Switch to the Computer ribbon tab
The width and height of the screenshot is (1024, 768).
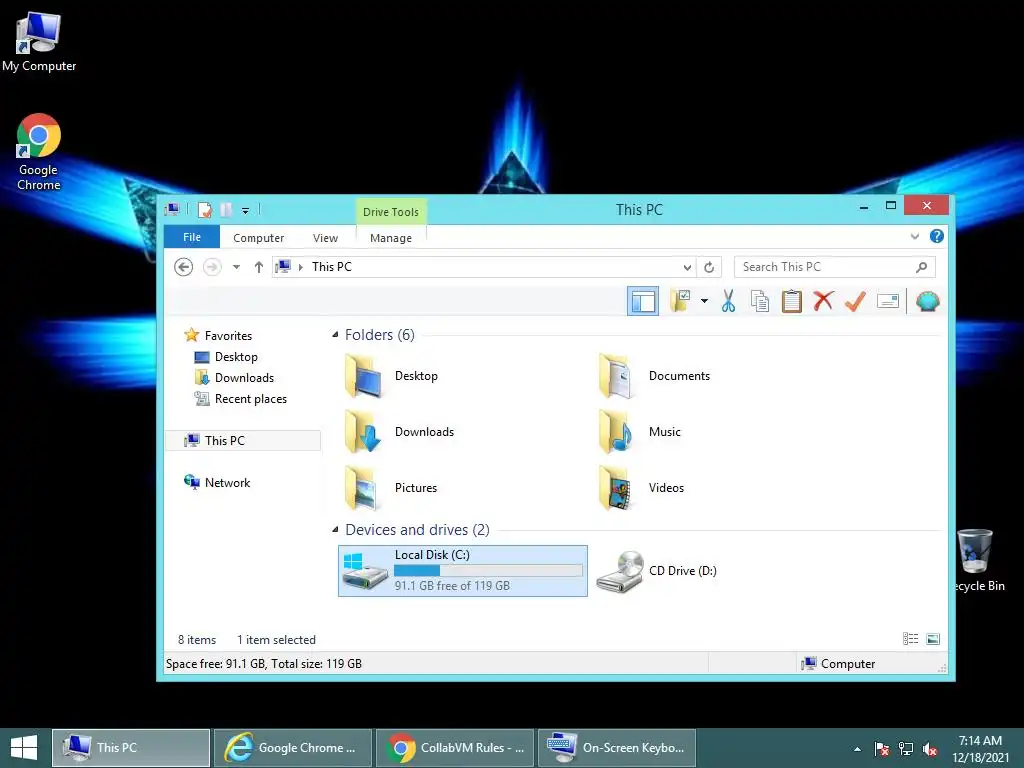[x=259, y=238]
